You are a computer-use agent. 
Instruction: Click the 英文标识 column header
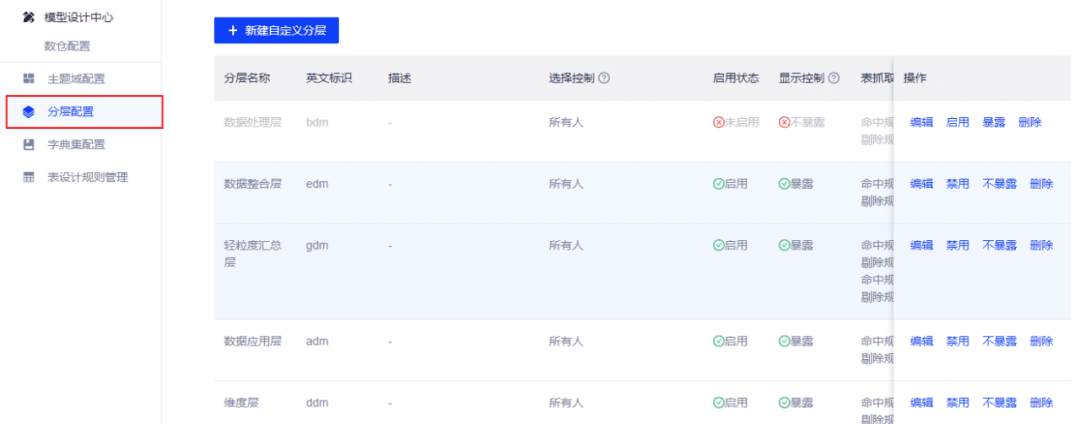(x=329, y=78)
